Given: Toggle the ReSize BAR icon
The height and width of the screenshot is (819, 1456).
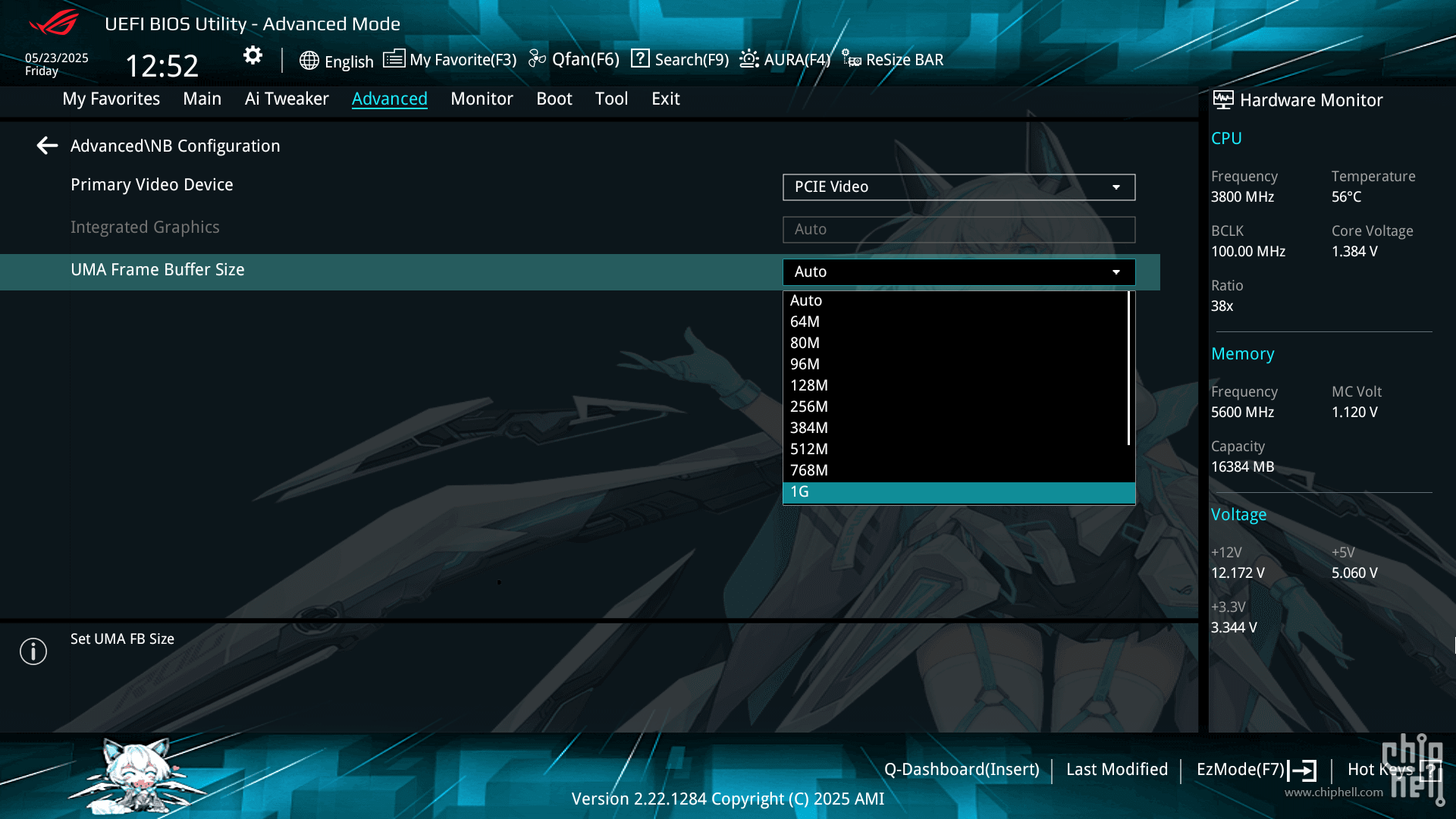Looking at the screenshot, I should pyautogui.click(x=852, y=58).
